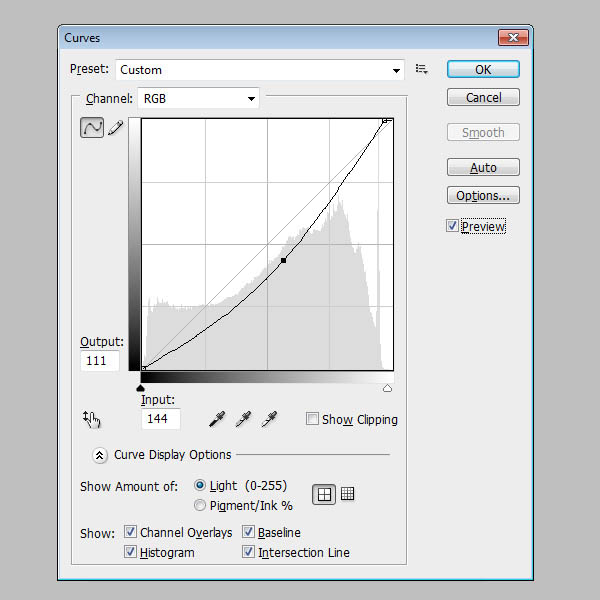Click the Input value field
The image size is (600, 600).
(161, 419)
